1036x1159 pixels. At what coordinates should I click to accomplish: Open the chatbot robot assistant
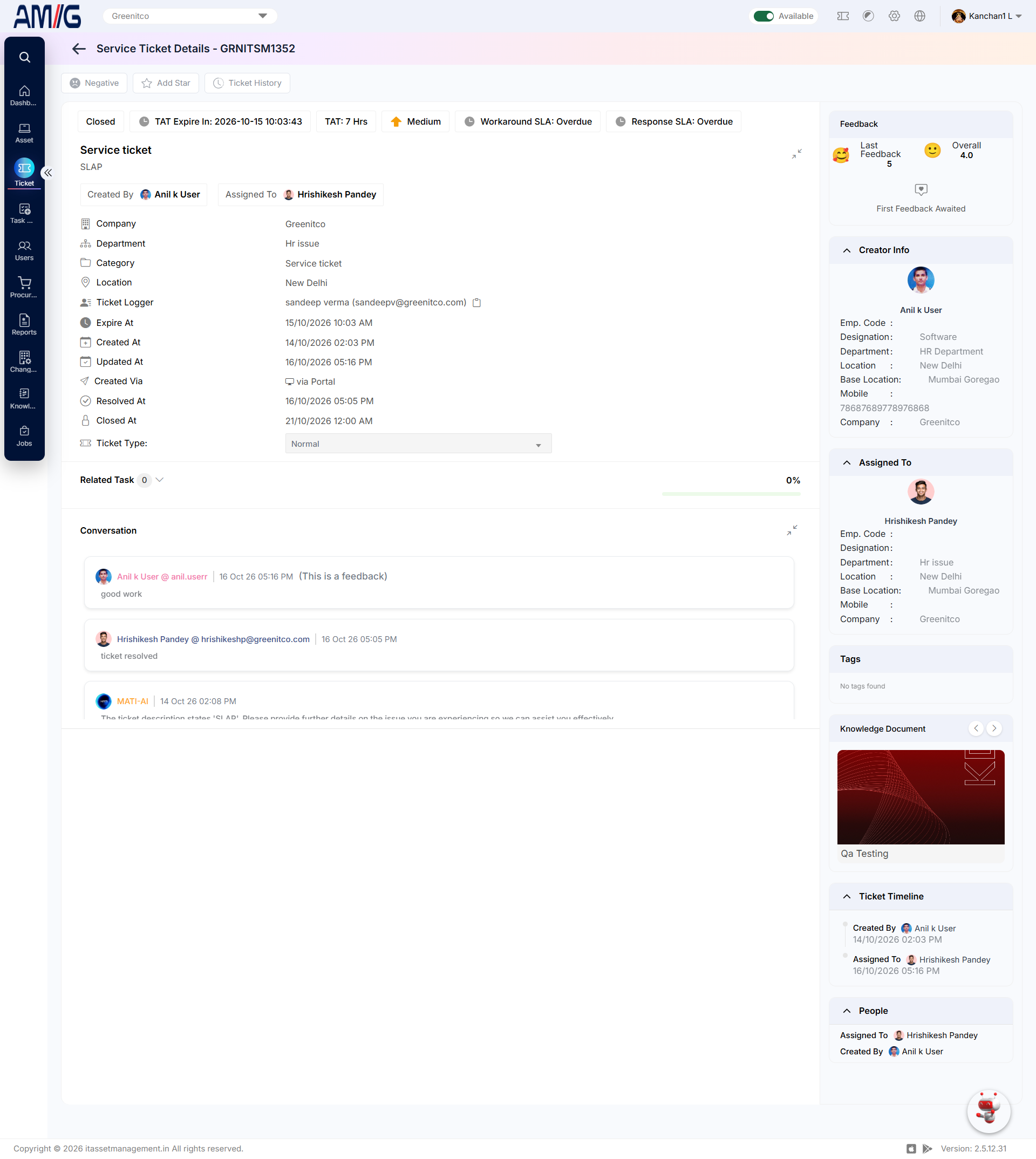pyautogui.click(x=989, y=1110)
